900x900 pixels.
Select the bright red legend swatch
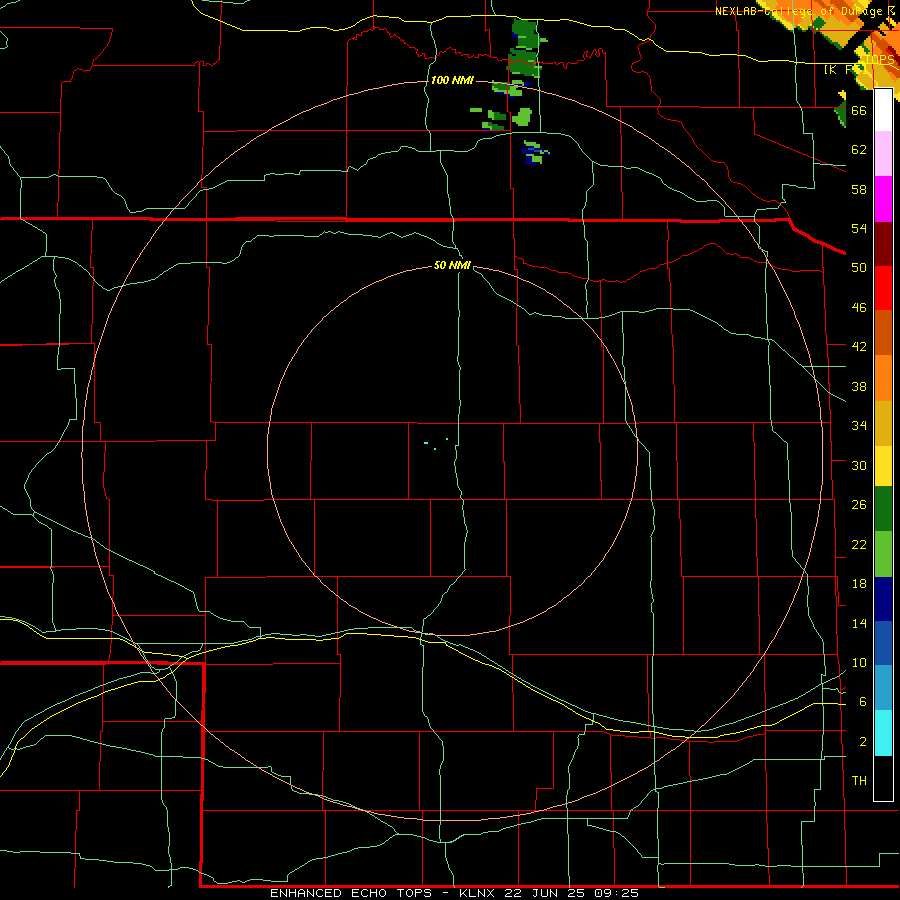(883, 288)
